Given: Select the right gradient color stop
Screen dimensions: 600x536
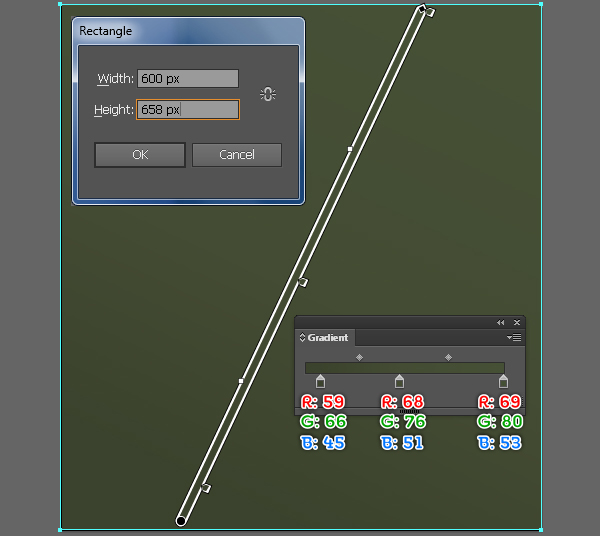Looking at the screenshot, I should click(503, 381).
